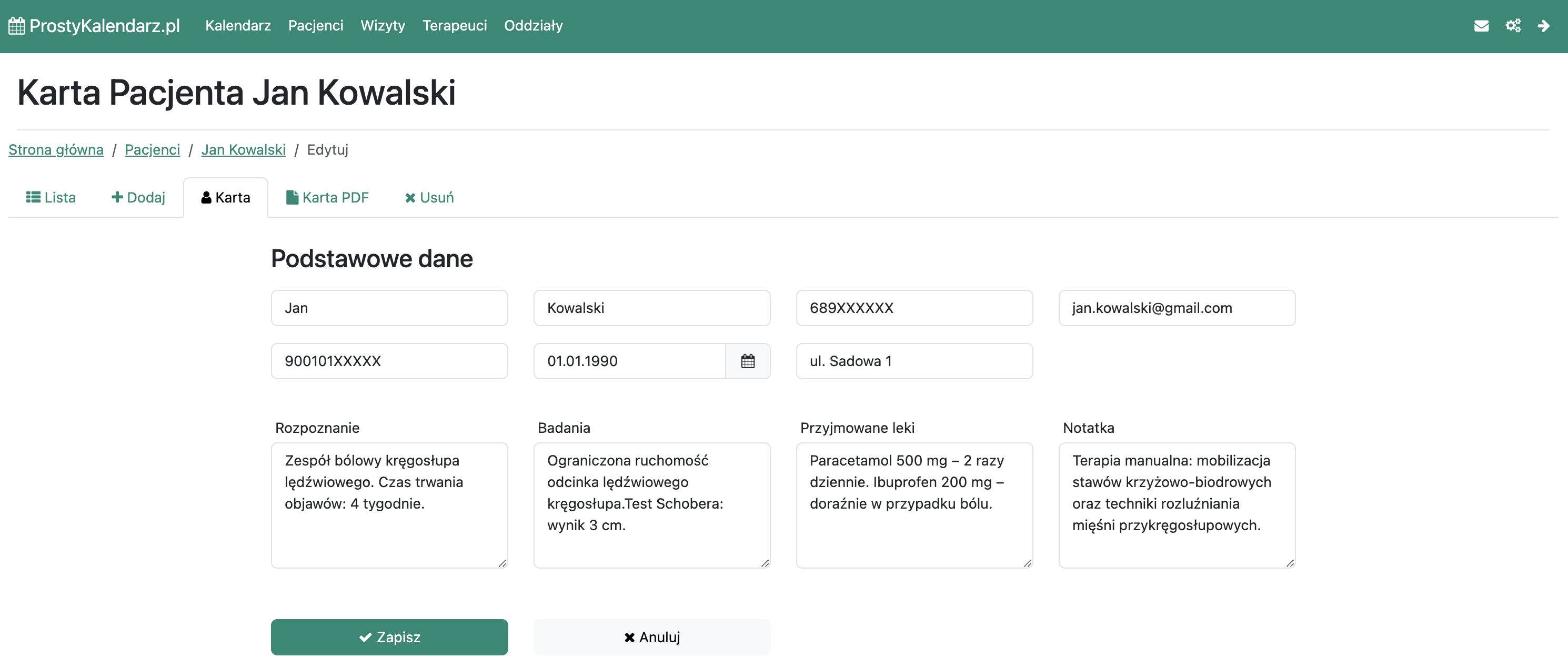Focus the Przyjmowane leki text area
Screen dimensions: 1568x668
click(x=913, y=505)
